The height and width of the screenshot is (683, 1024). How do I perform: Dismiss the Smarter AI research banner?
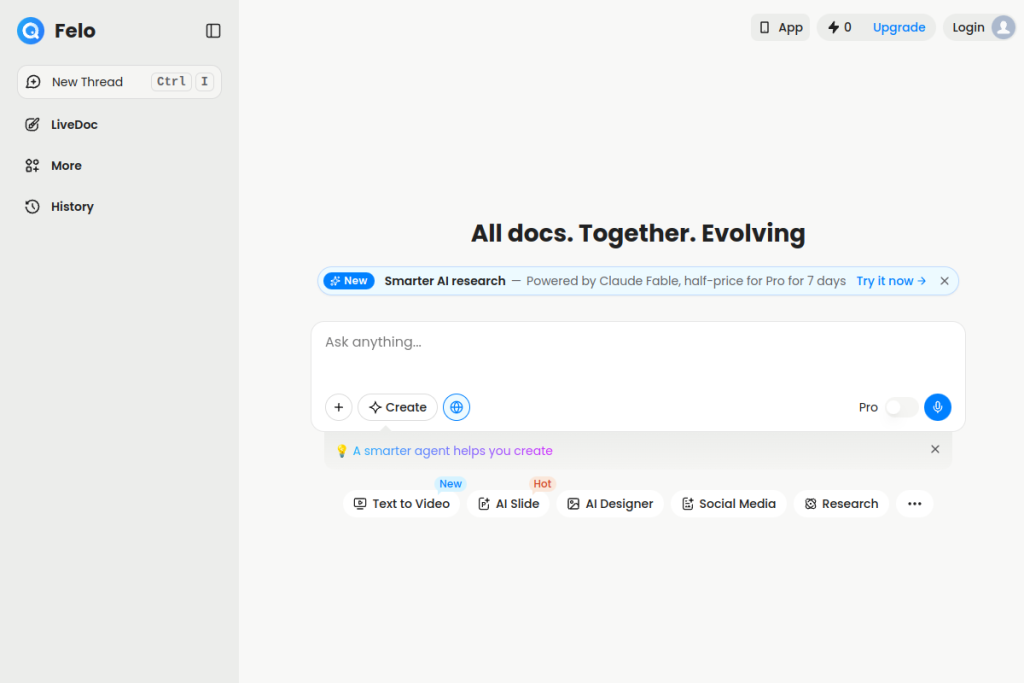click(x=944, y=281)
